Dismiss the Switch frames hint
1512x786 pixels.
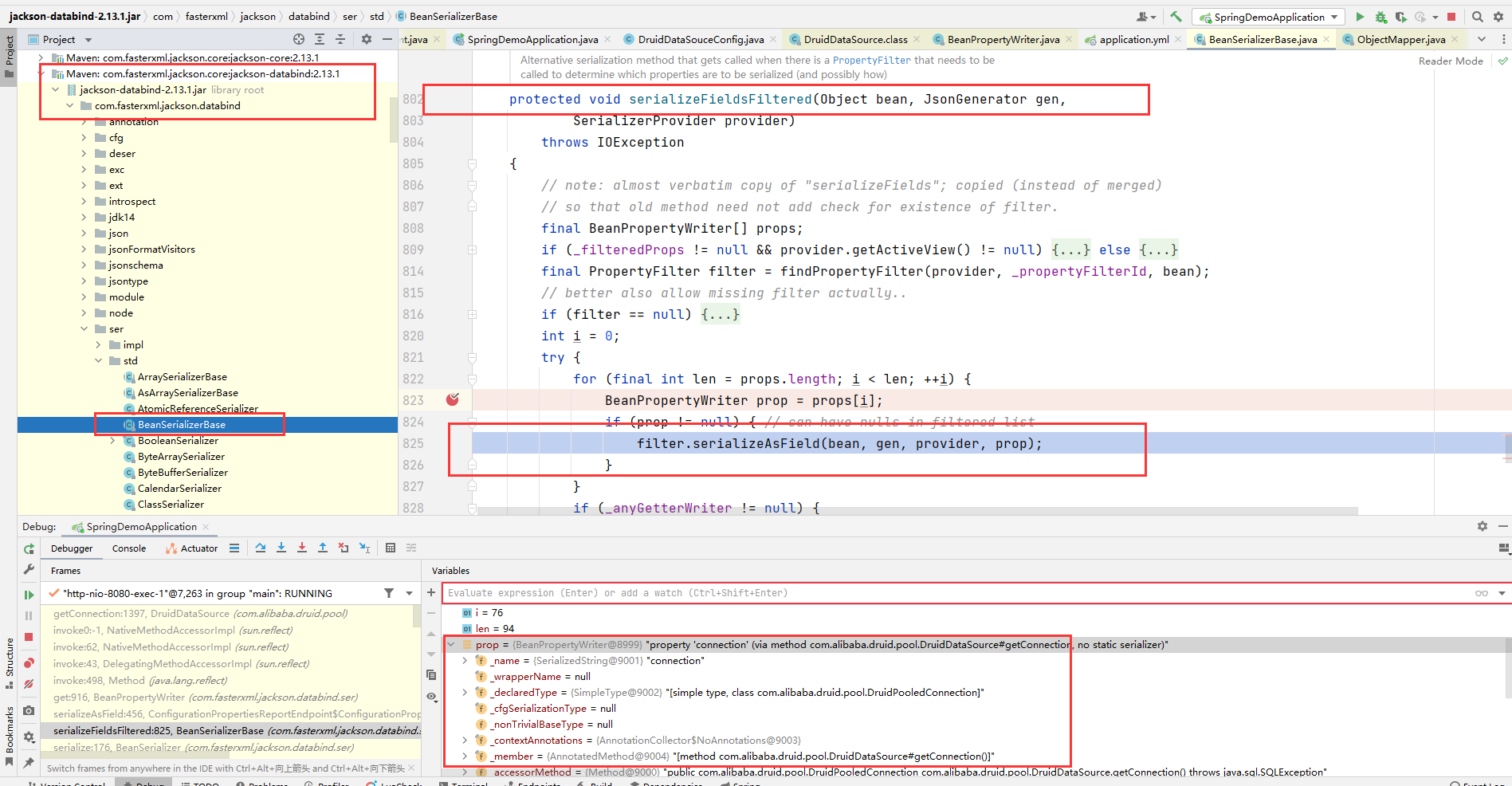coord(412,768)
